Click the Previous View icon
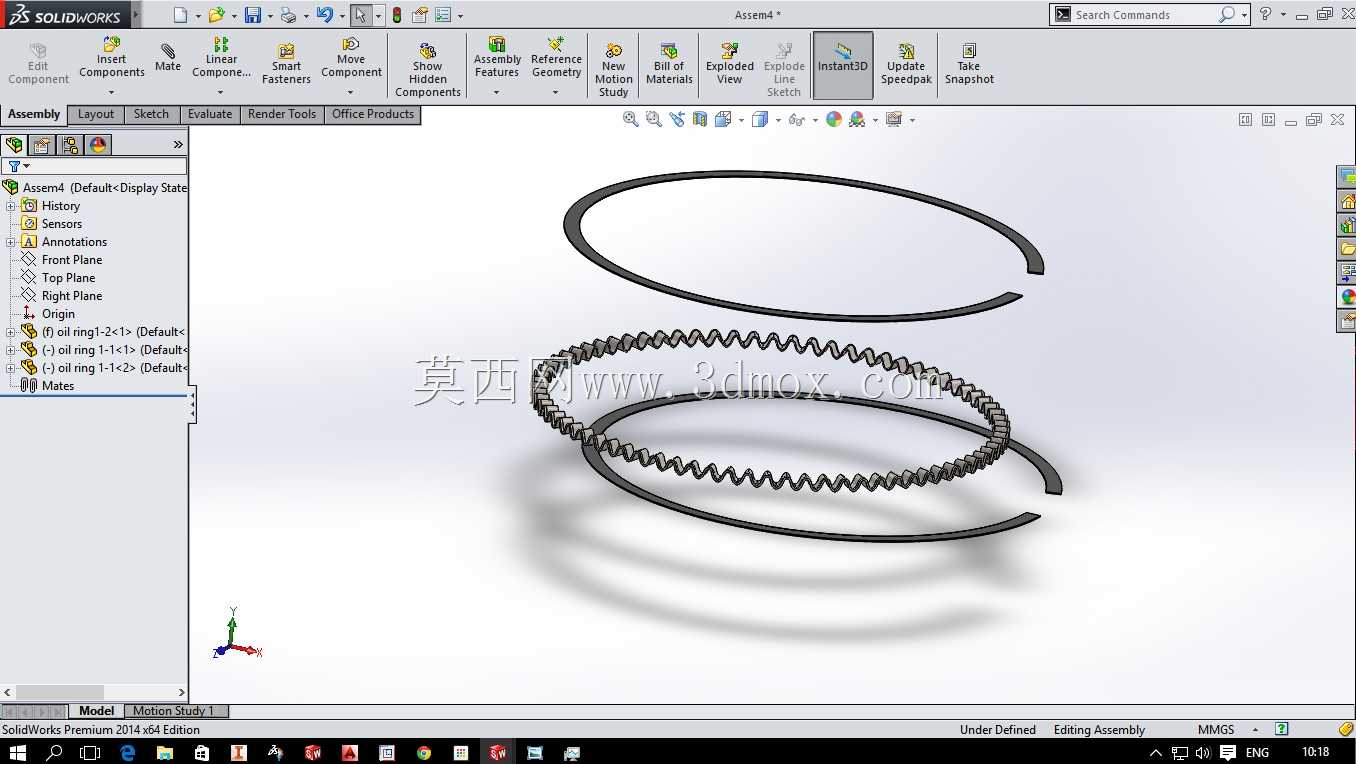Image resolution: width=1356 pixels, height=764 pixels. pos(677,119)
